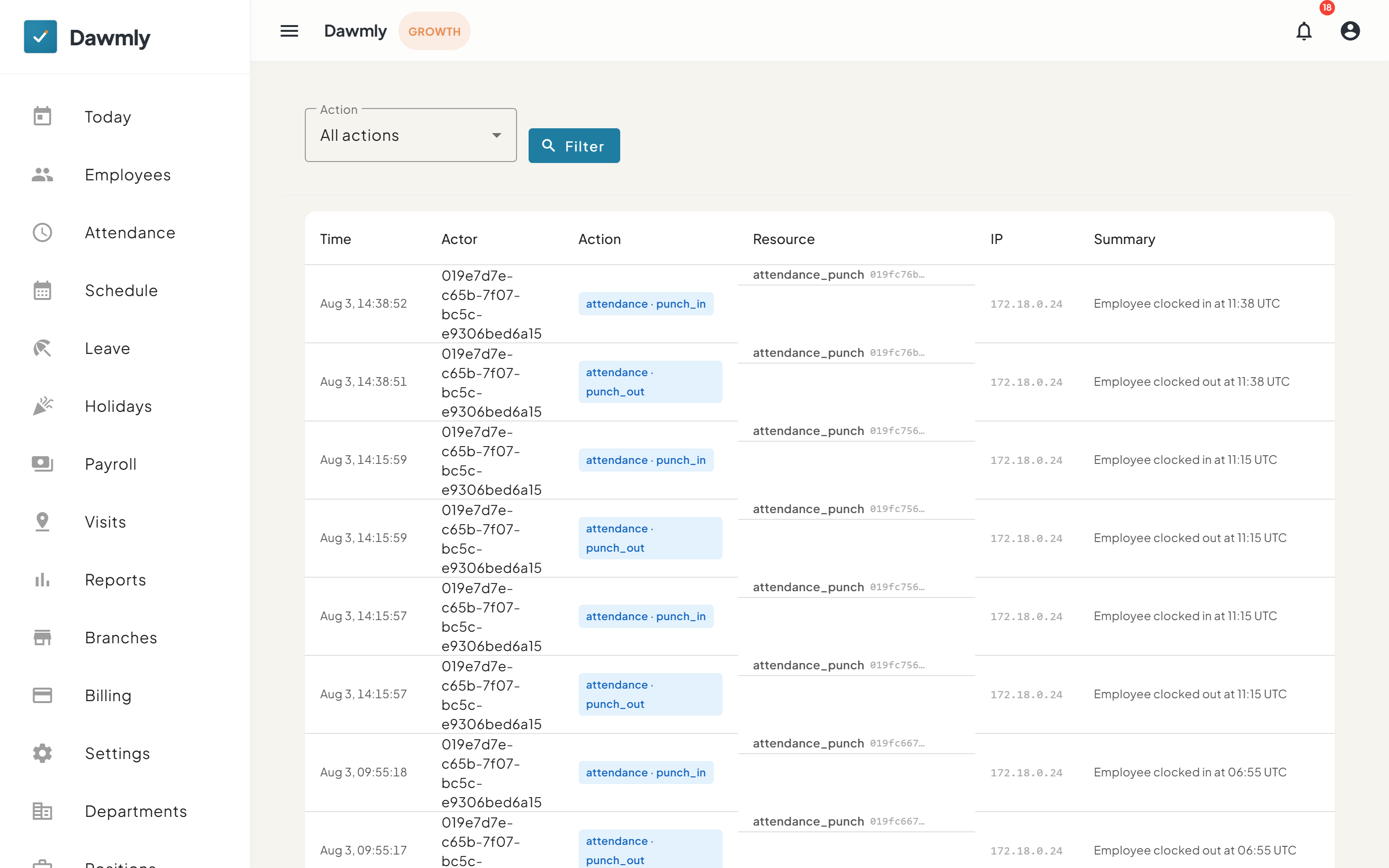
Task: Open the user account avatar icon
Action: point(1350,31)
